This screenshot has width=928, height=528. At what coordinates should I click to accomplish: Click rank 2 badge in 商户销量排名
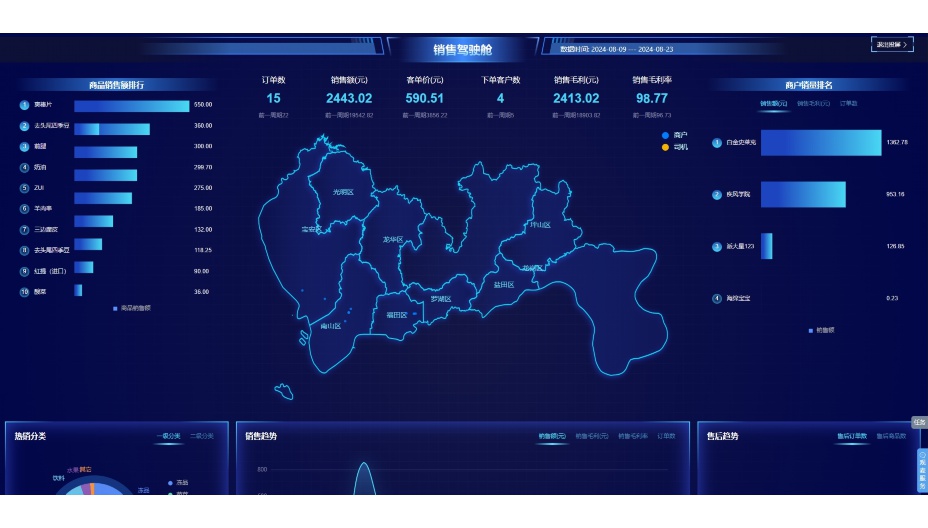click(x=717, y=195)
